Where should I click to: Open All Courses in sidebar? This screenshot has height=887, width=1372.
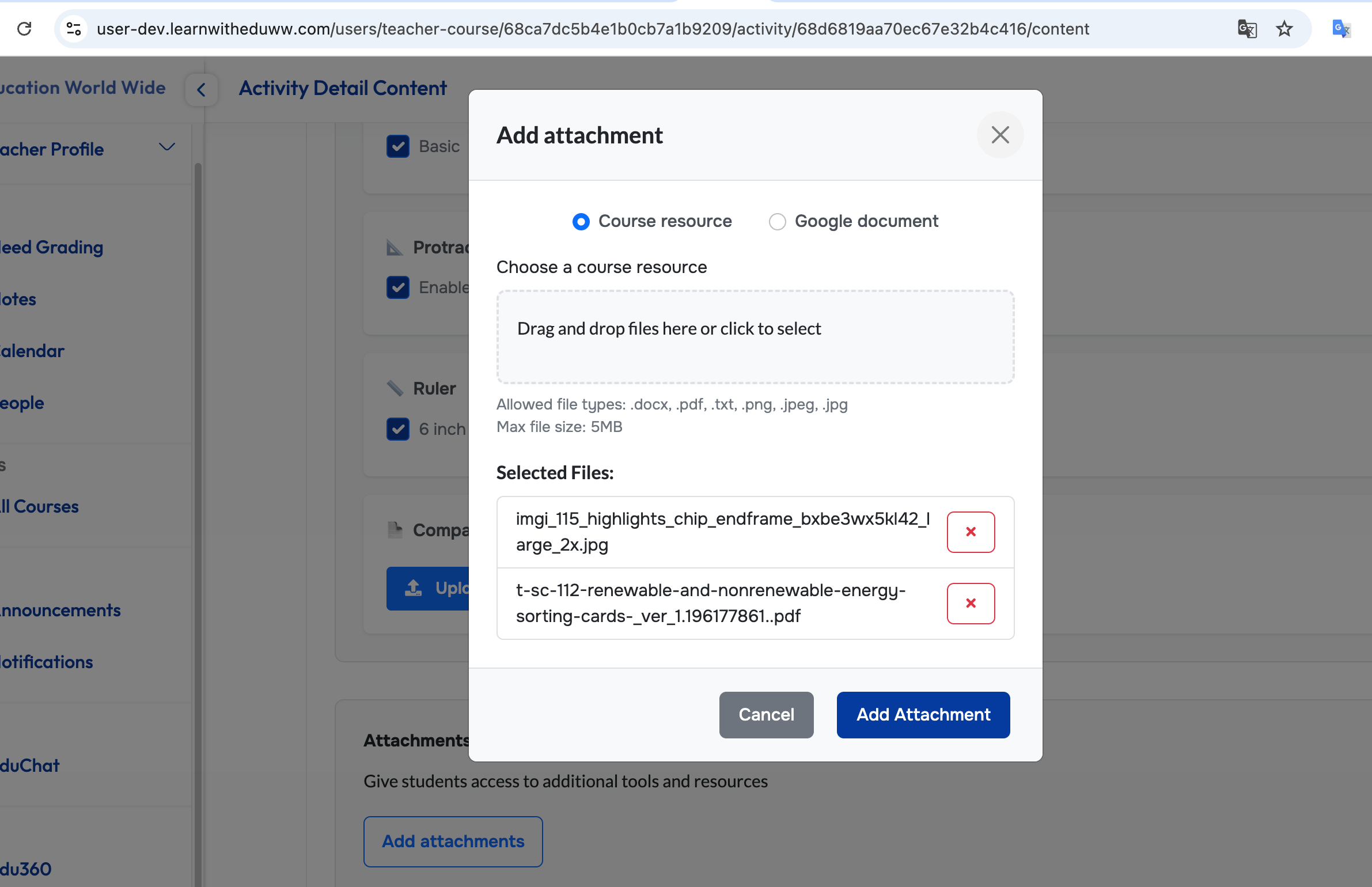[x=40, y=506]
